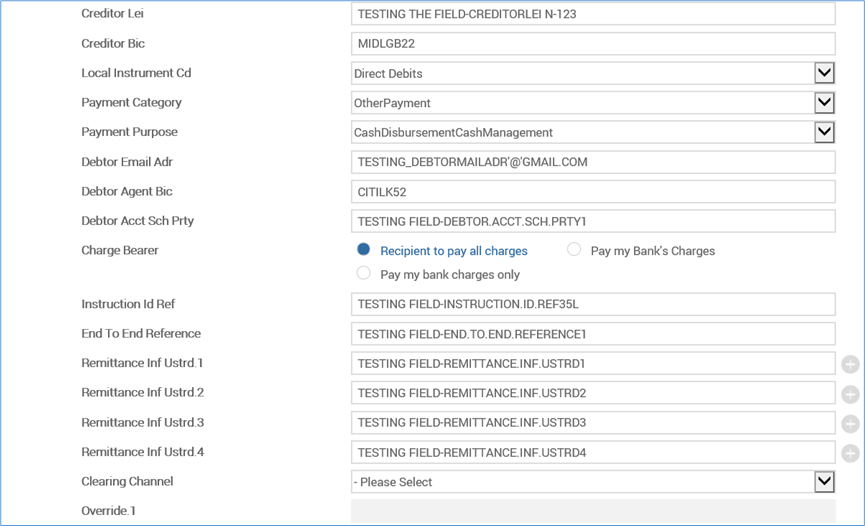The width and height of the screenshot is (865, 526).
Task: Select 'Recipient to pay all charges' radio
Action: click(x=364, y=250)
